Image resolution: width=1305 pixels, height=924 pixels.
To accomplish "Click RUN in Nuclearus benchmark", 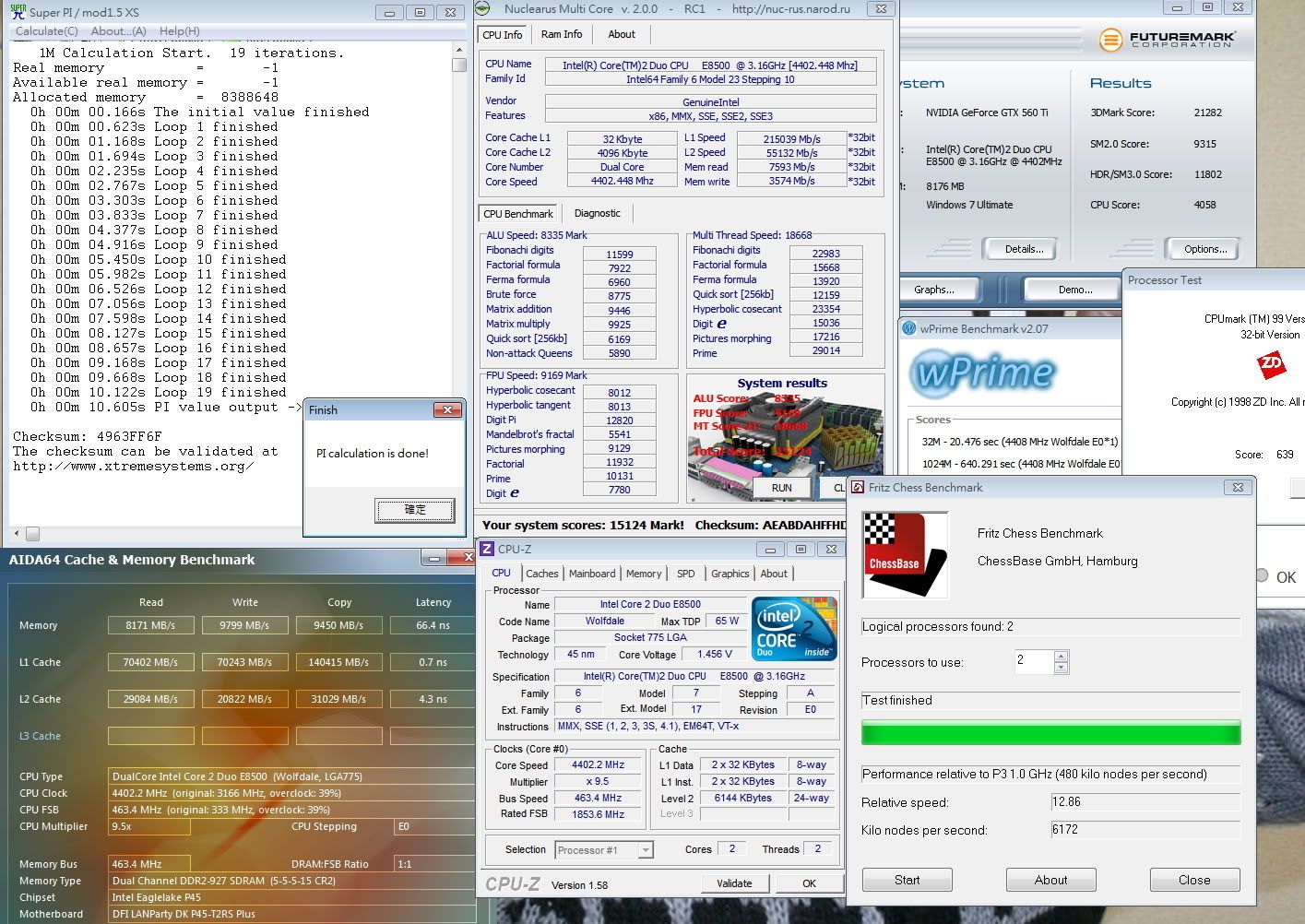I will (782, 487).
